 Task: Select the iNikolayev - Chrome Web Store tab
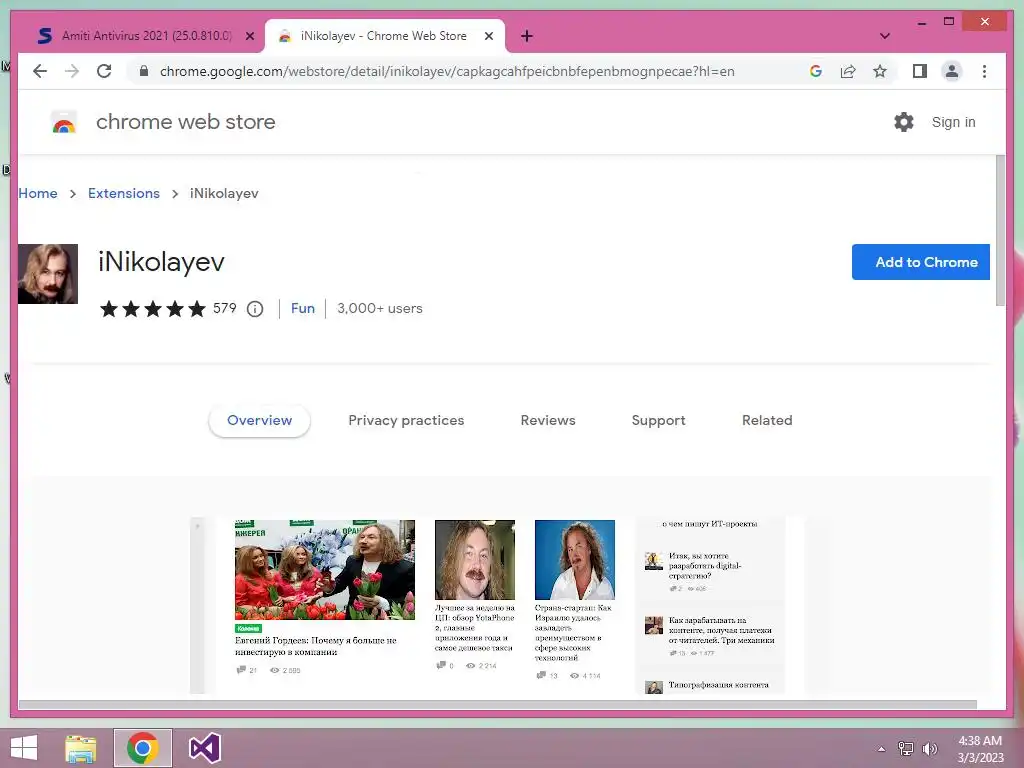click(384, 36)
